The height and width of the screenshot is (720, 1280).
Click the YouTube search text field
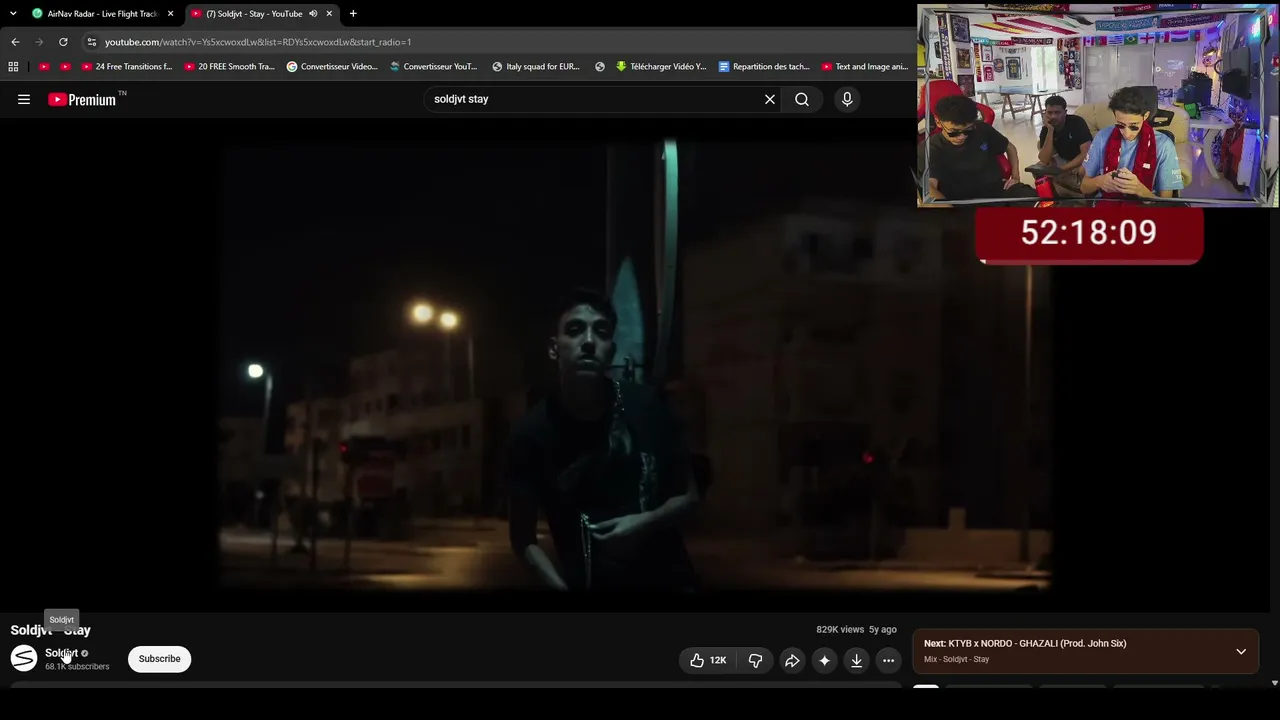point(595,99)
